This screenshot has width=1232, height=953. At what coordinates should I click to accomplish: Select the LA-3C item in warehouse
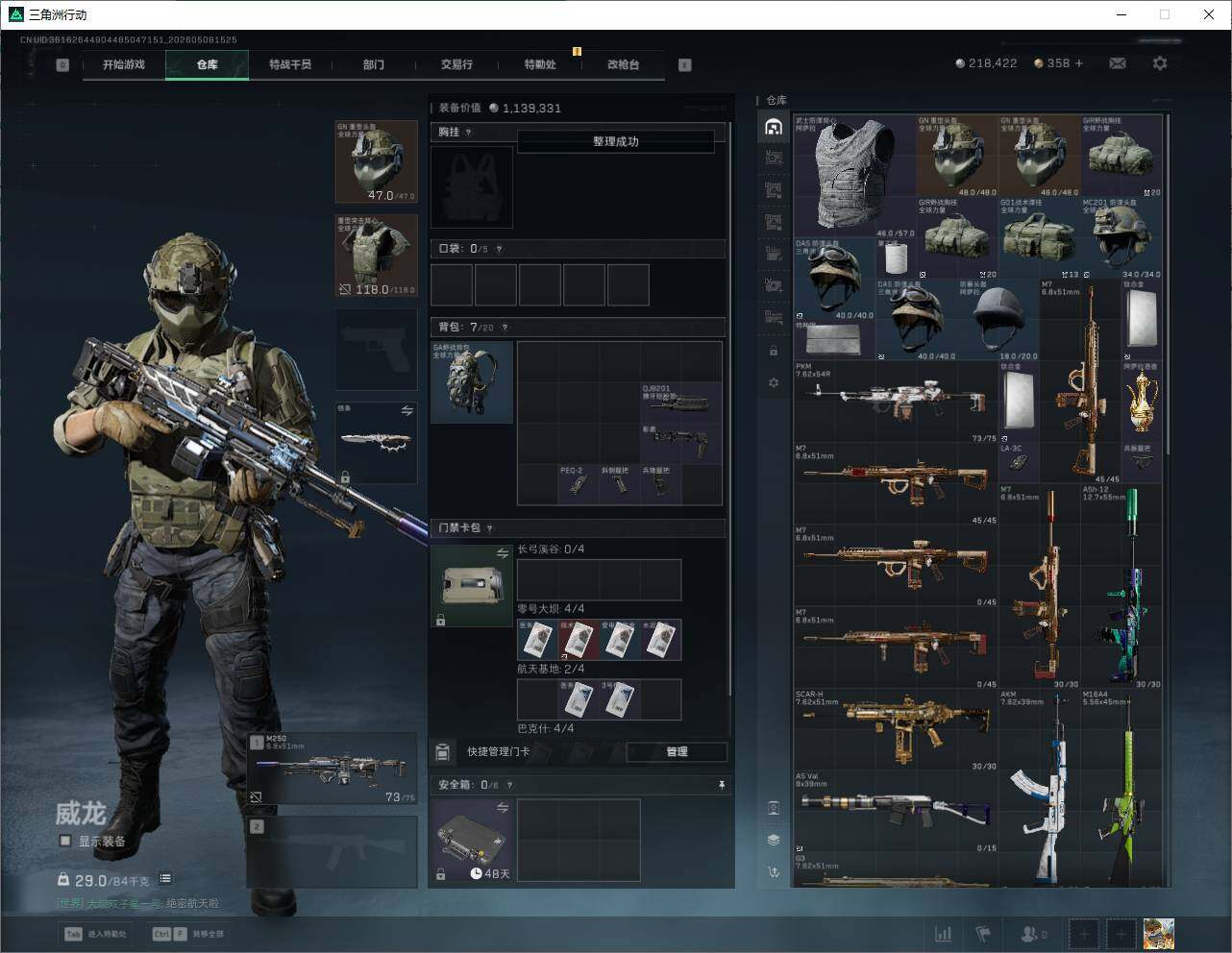(1020, 463)
